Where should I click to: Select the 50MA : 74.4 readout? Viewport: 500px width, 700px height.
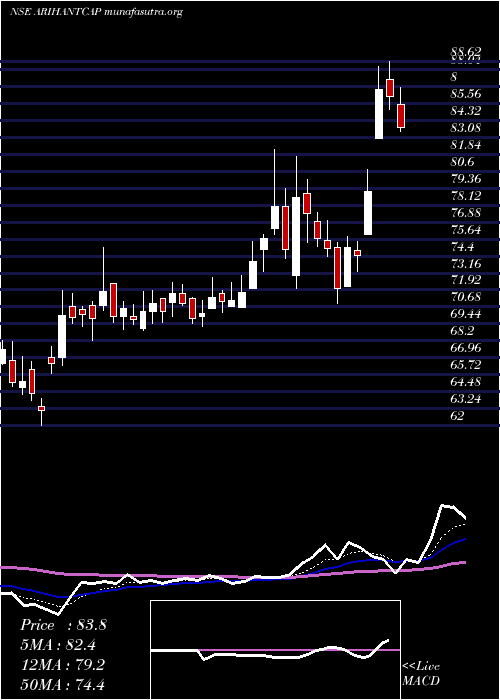click(x=62, y=685)
